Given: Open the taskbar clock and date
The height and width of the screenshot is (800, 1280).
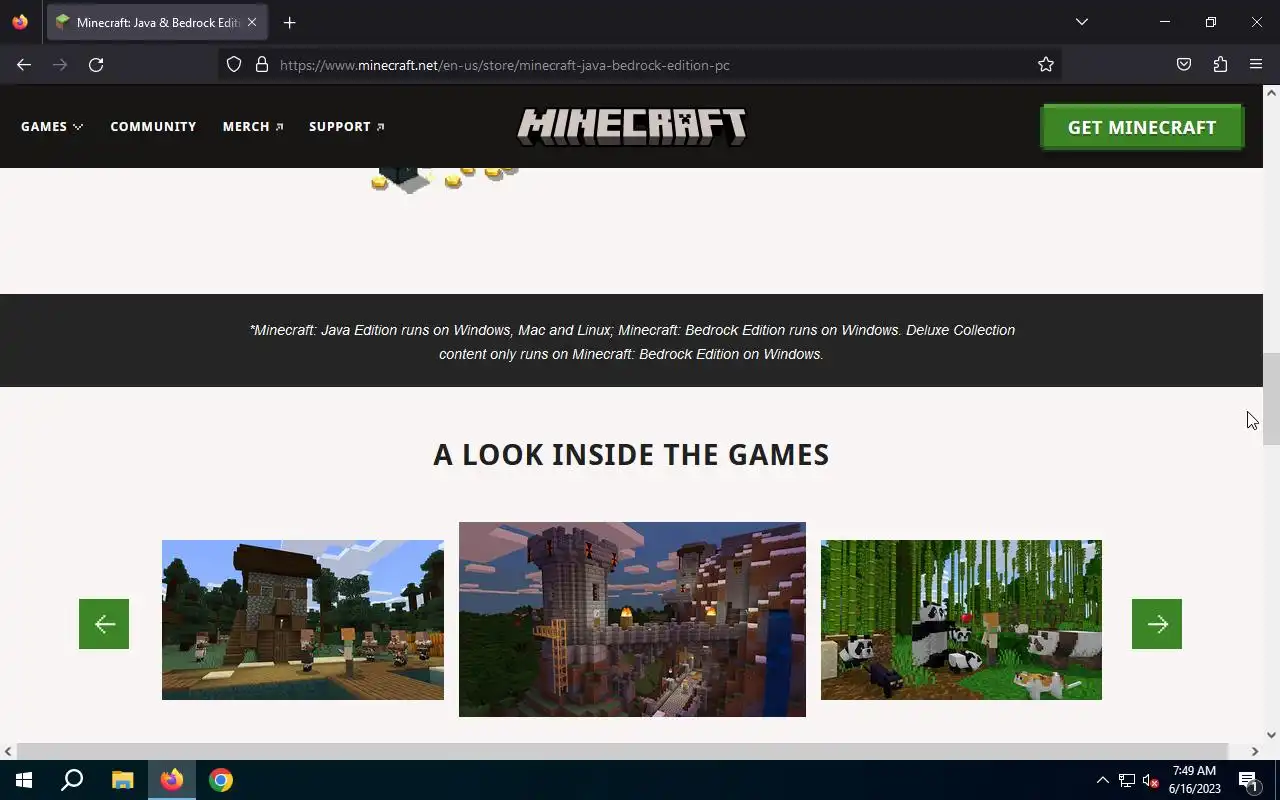Looking at the screenshot, I should click(1194, 780).
